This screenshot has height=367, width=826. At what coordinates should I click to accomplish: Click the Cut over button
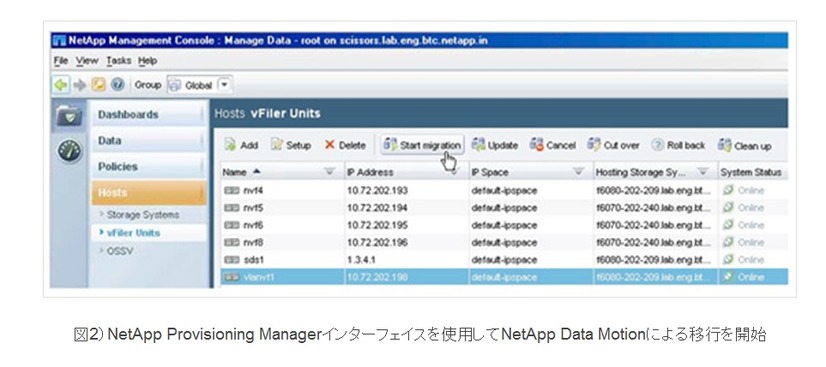(614, 145)
